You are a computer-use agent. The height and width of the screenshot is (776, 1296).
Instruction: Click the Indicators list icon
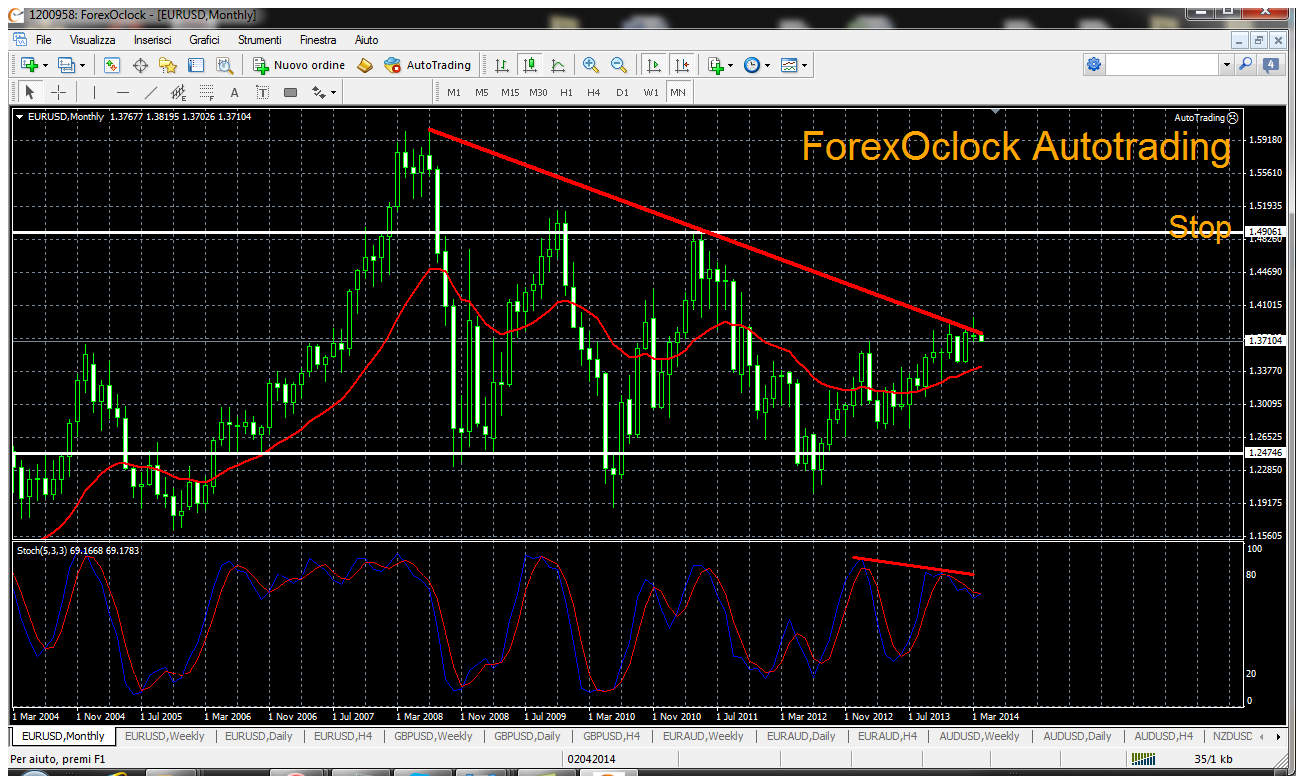[x=715, y=65]
